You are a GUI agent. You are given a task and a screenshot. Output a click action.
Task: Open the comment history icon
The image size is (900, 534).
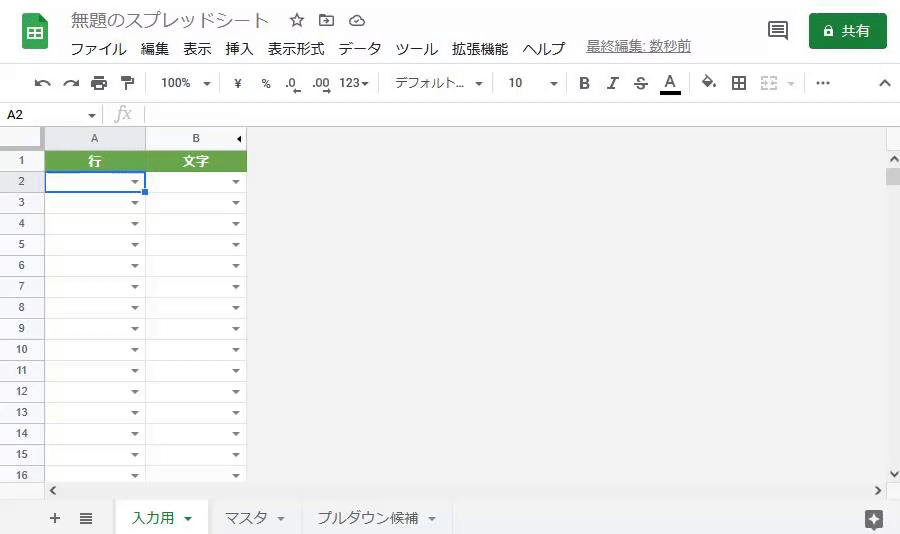778,30
